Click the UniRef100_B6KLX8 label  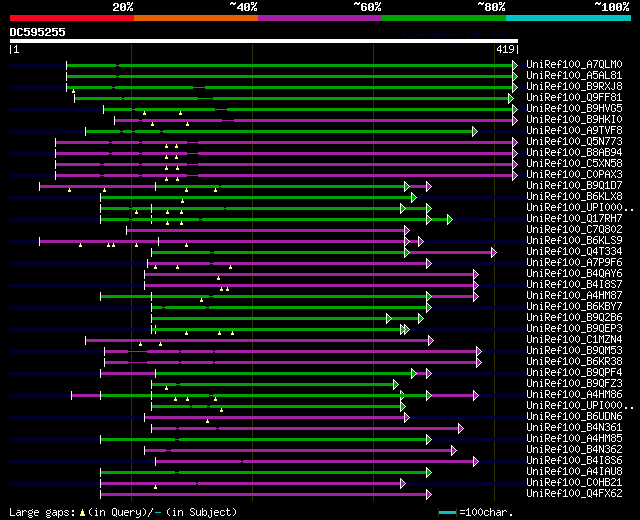(x=574, y=197)
